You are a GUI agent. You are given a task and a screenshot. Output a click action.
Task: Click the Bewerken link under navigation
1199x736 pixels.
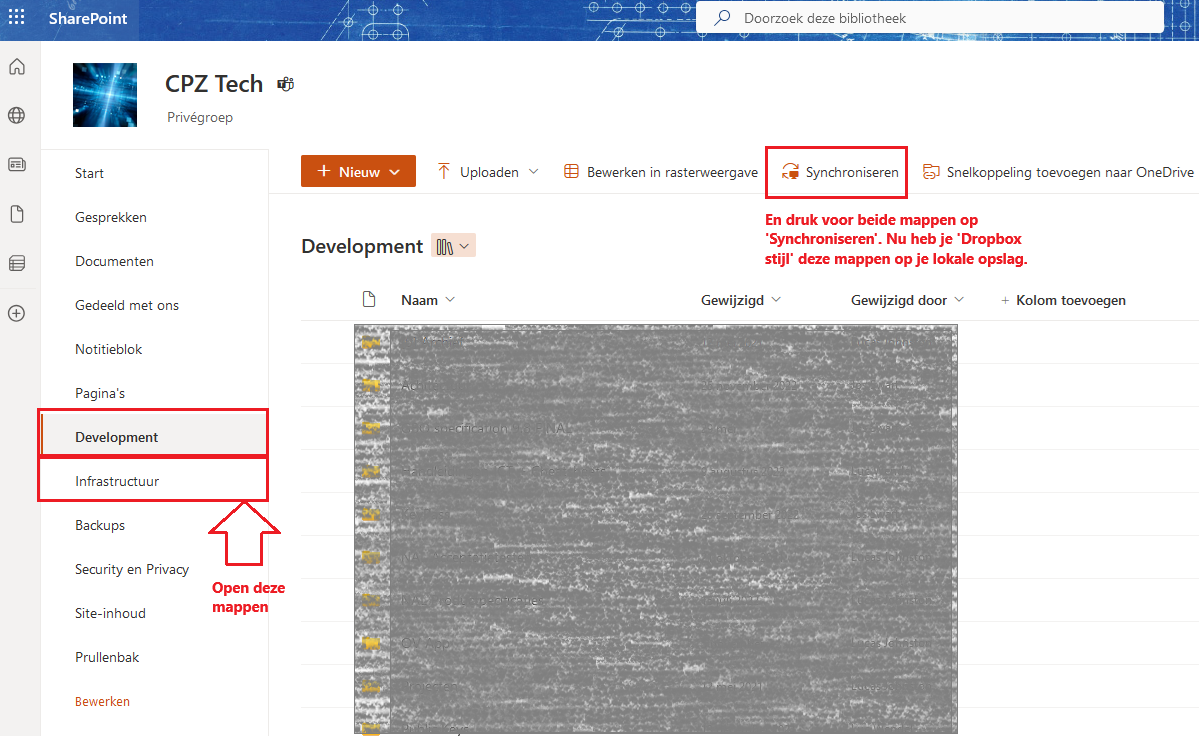point(102,701)
